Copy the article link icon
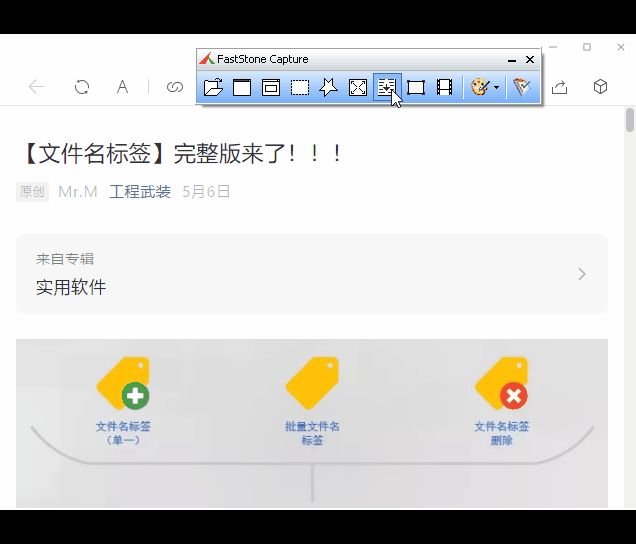Viewport: 636px width, 544px height. [175, 87]
